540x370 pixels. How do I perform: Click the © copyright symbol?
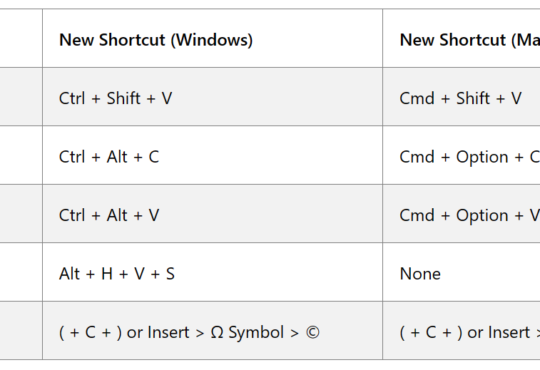(x=312, y=333)
